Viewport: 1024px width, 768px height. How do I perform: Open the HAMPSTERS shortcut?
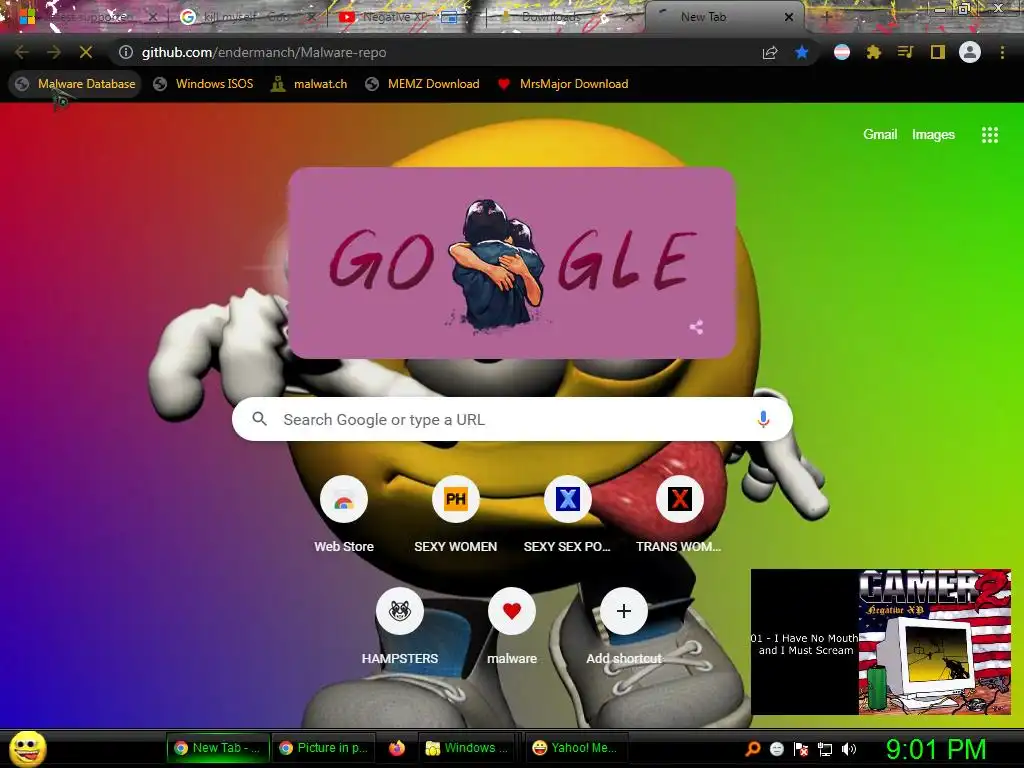(x=400, y=628)
